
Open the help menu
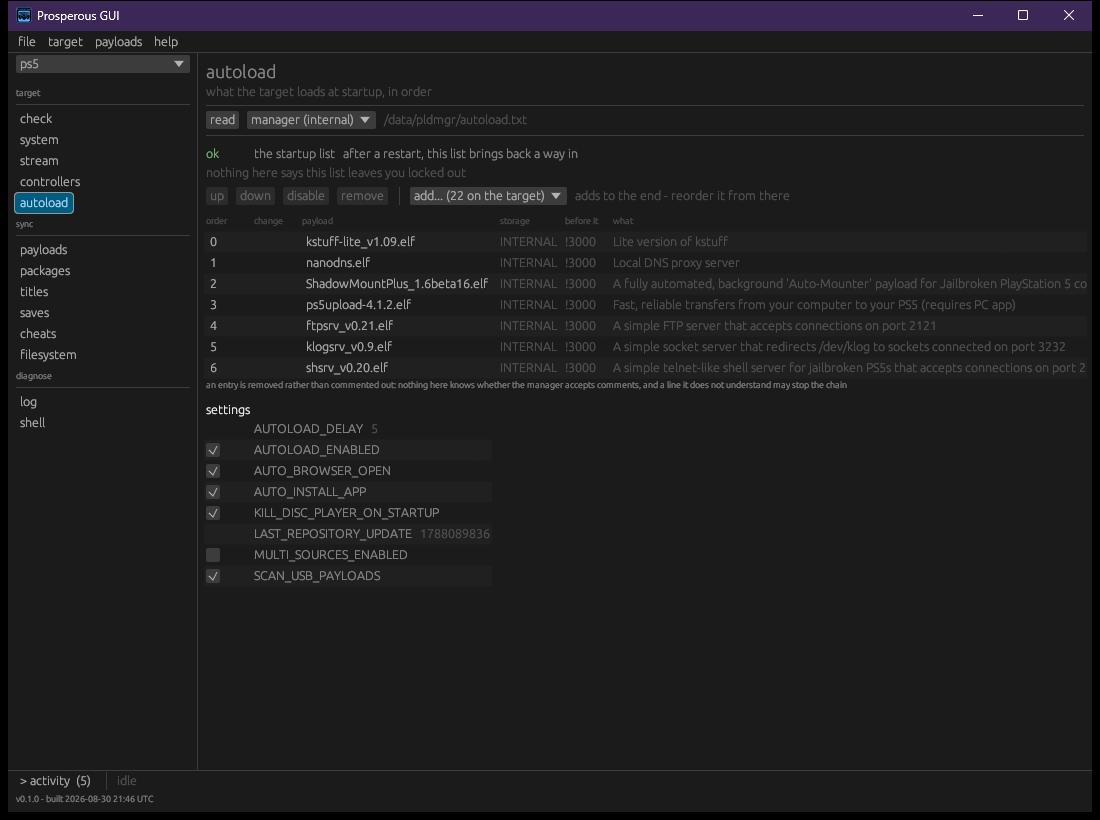point(166,41)
